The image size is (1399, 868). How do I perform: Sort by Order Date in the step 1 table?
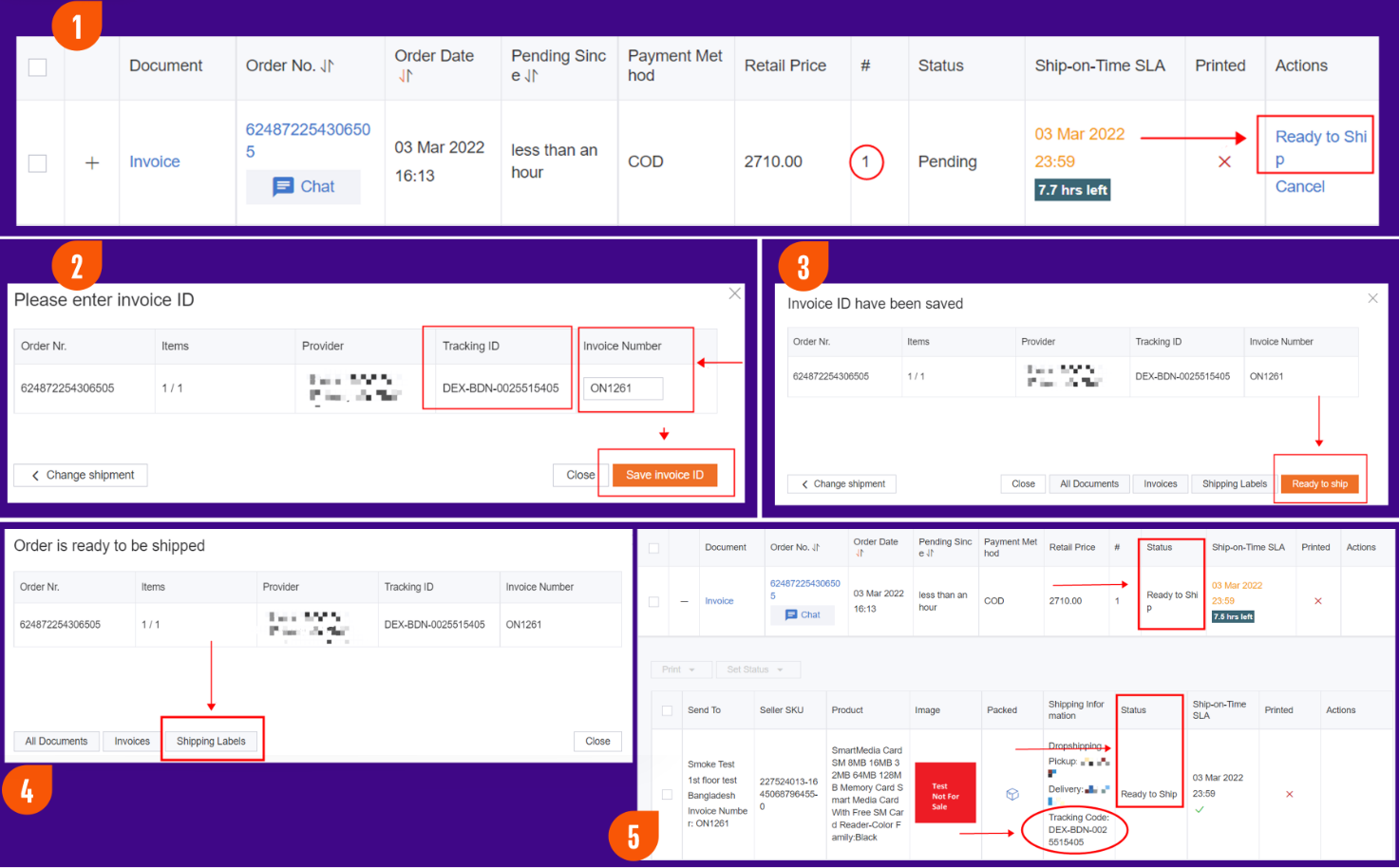(406, 77)
